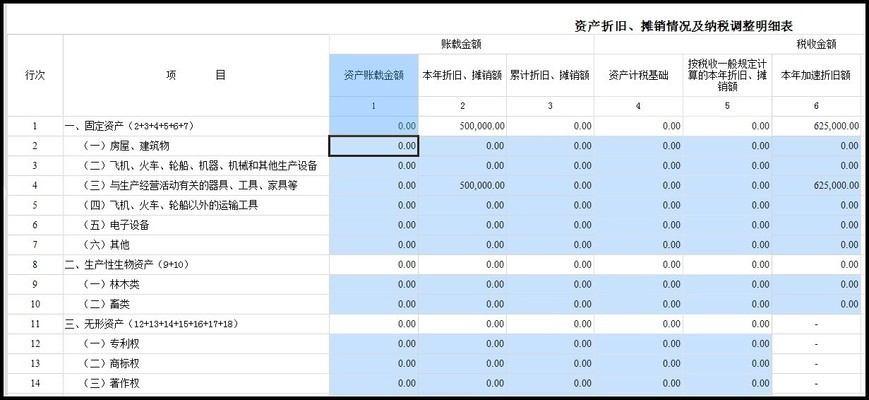The image size is (869, 400).
Task: Click 资产计税基础 cell for 房屋、建筑物
Action: 638,146
